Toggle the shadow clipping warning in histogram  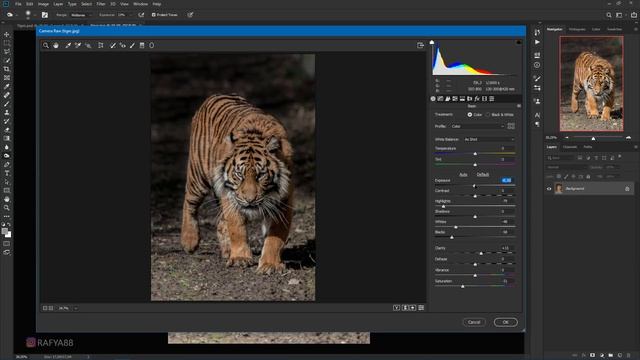click(432, 42)
